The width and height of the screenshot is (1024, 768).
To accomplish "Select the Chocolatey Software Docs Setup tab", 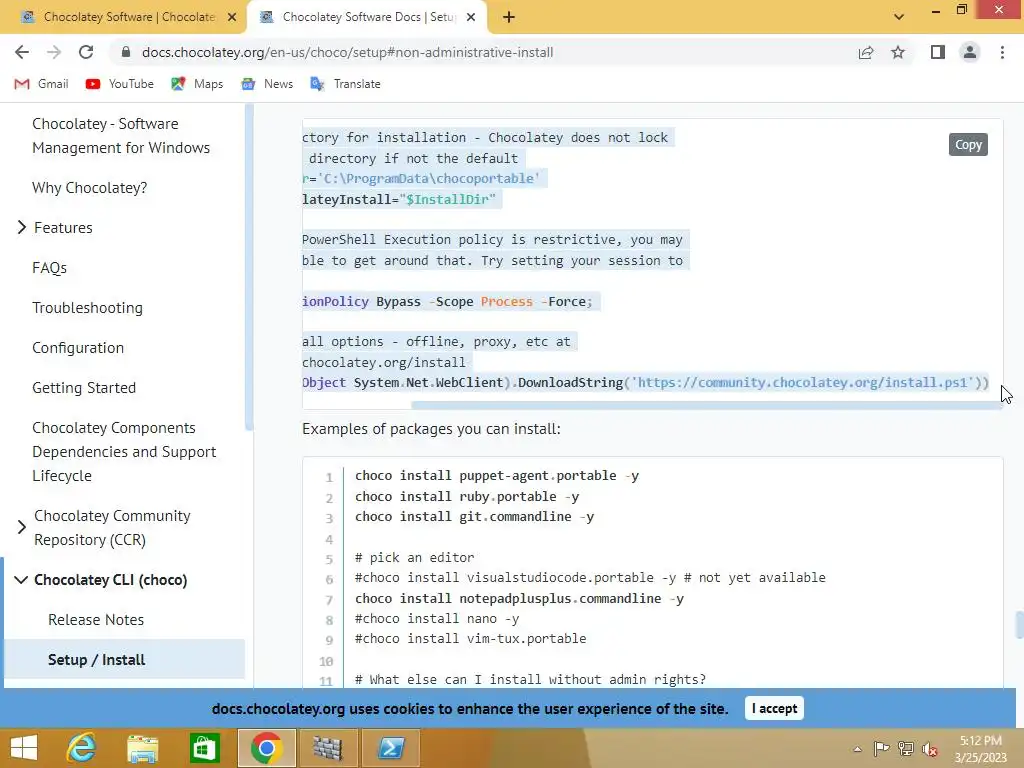I will pos(366,17).
